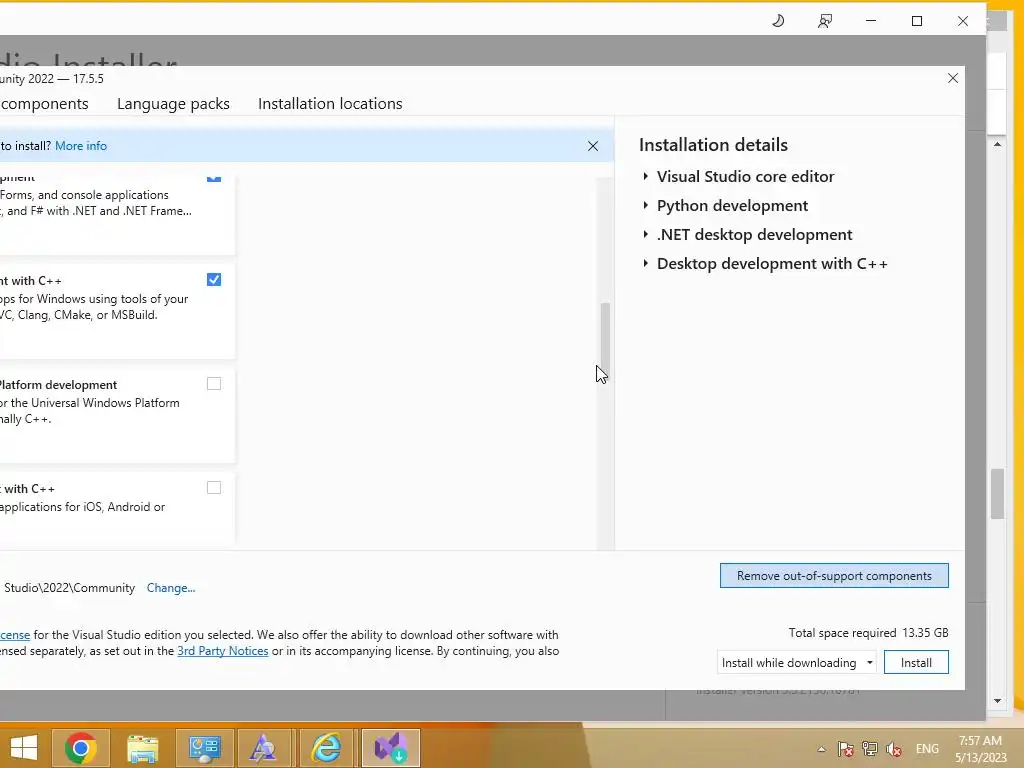
Task: Select the 'Total space required 13.35 GB' text
Action: pyautogui.click(x=868, y=633)
